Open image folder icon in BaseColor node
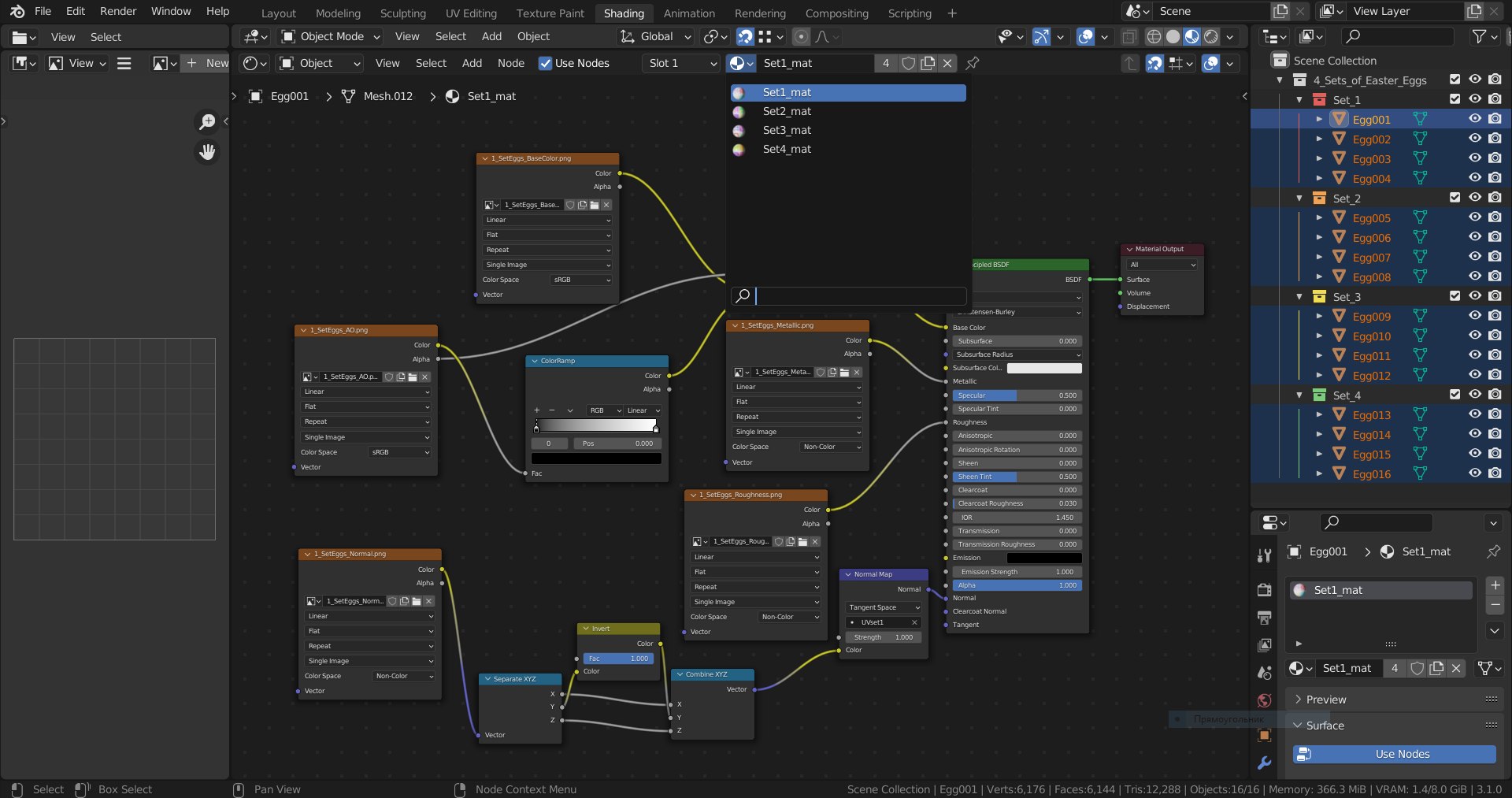Screen dimensions: 1512x798 [x=595, y=205]
